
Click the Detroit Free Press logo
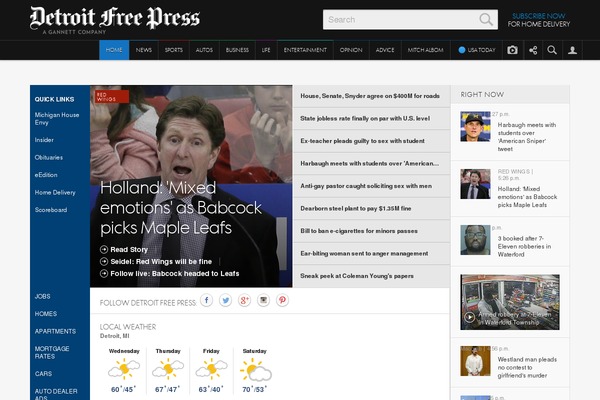pyautogui.click(x=115, y=19)
